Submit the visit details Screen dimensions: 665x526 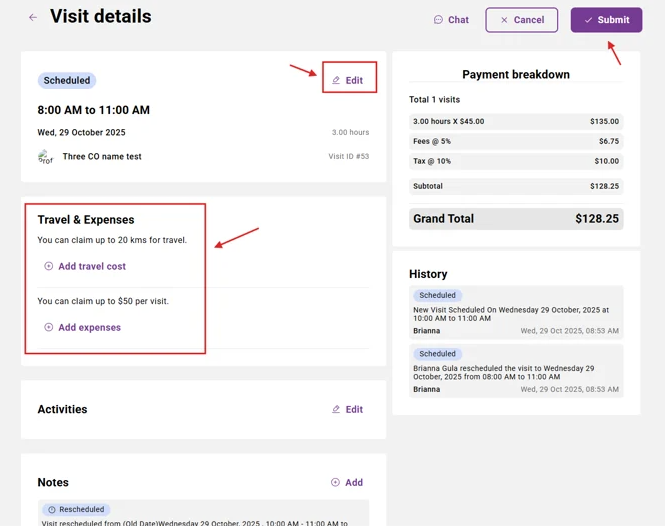pos(606,20)
